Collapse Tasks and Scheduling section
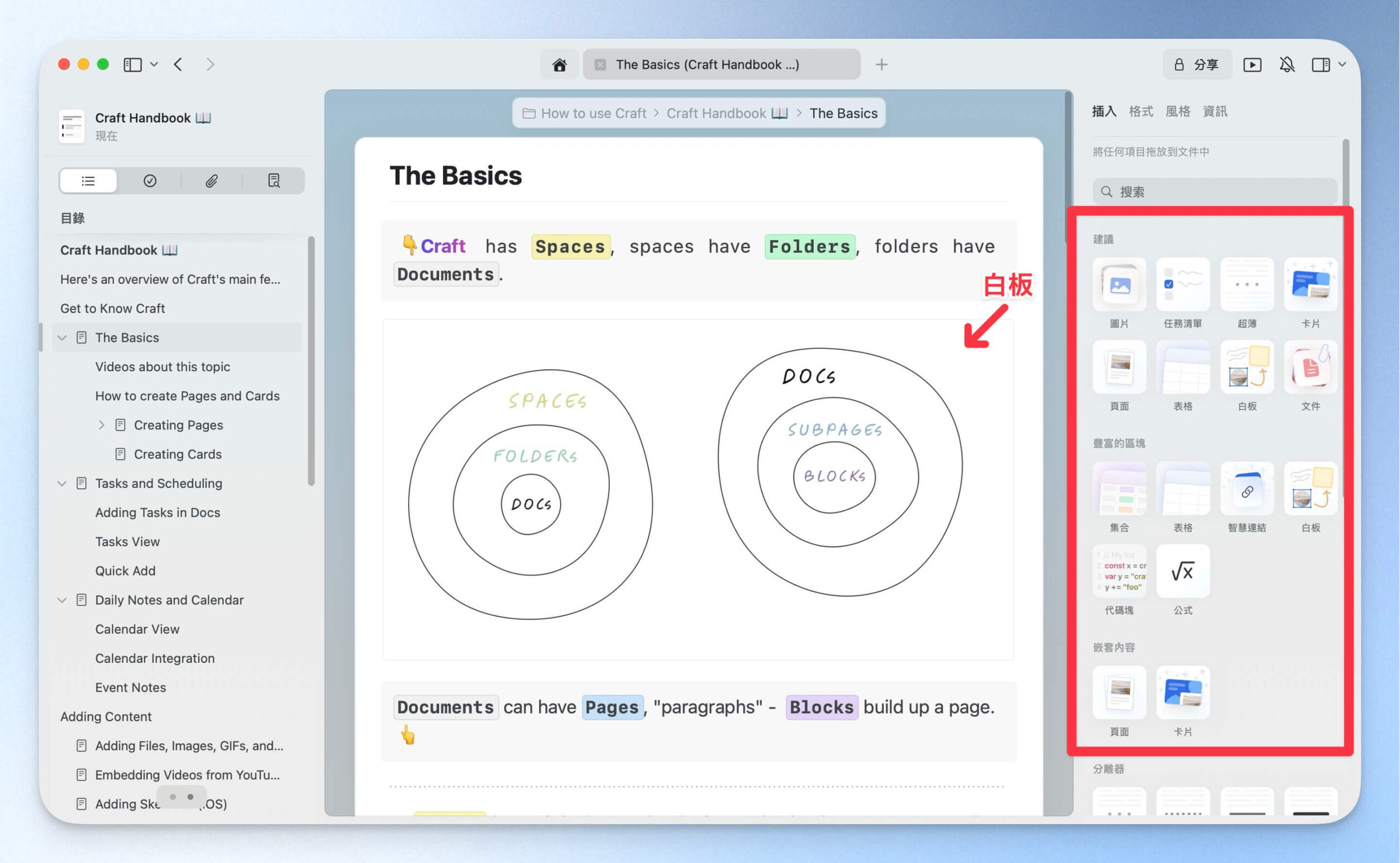This screenshot has width=1400, height=863. tap(62, 483)
